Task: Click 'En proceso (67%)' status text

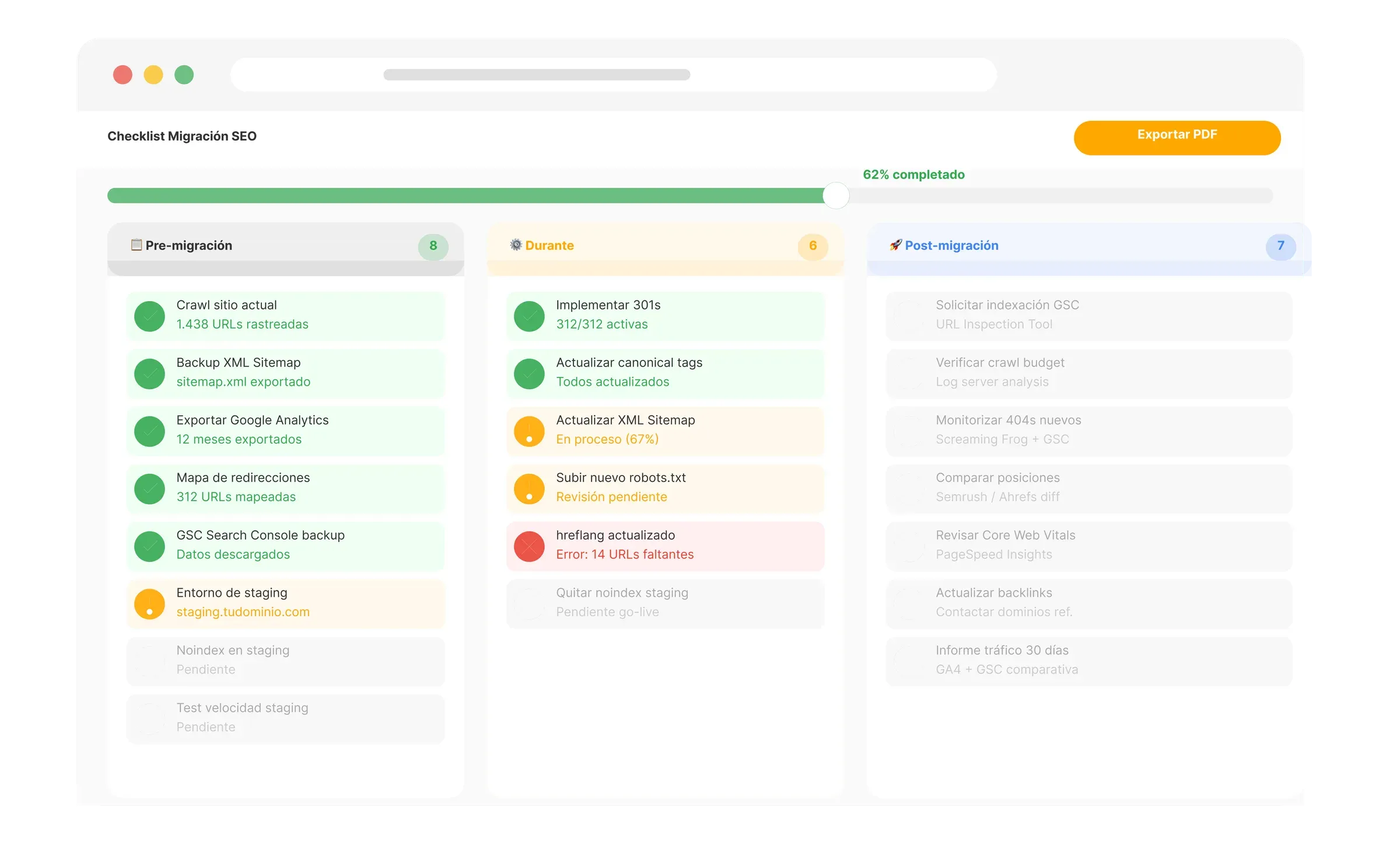Action: coord(607,439)
